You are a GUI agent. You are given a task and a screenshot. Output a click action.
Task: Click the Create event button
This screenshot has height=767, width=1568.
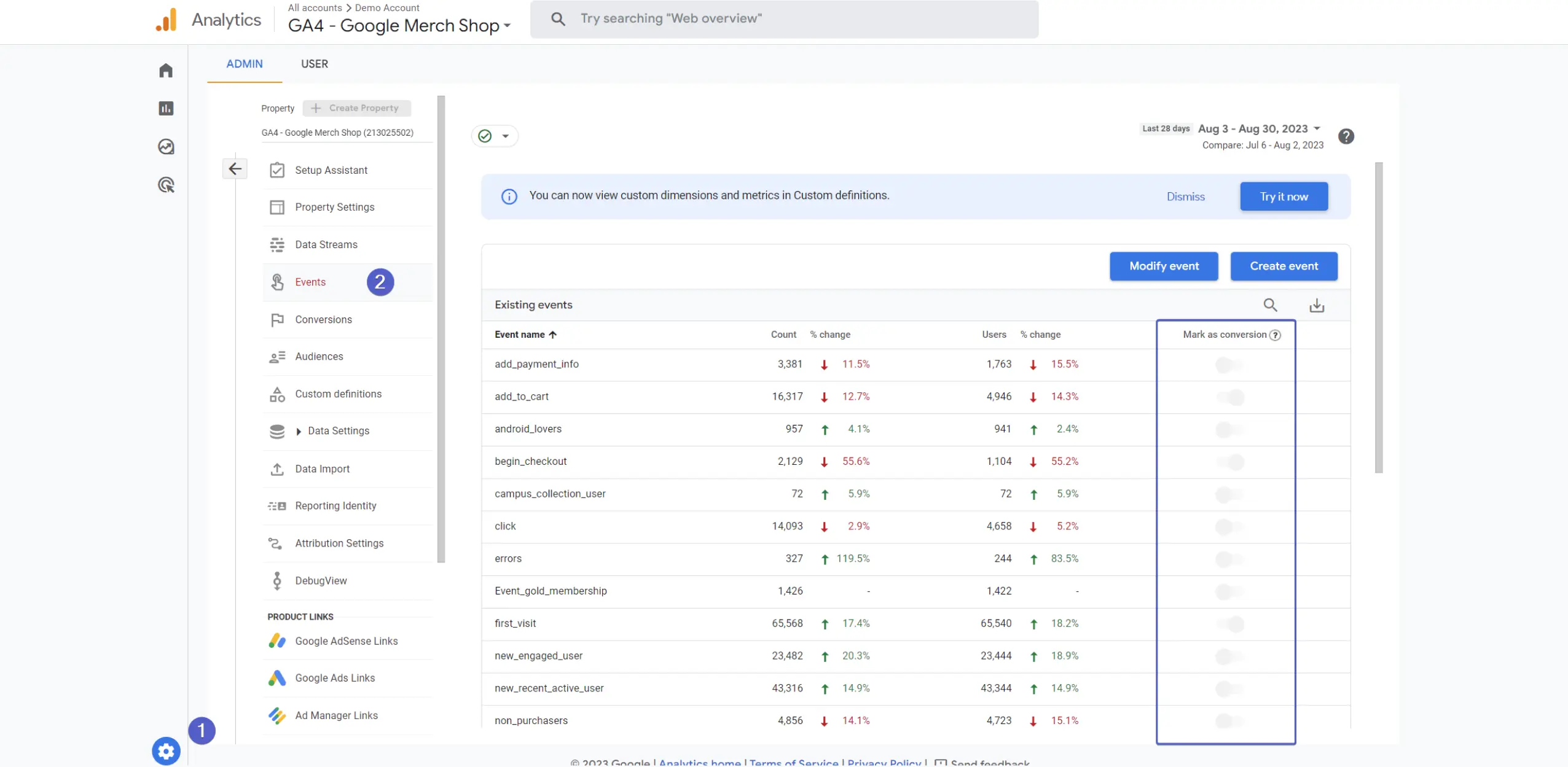(x=1284, y=266)
